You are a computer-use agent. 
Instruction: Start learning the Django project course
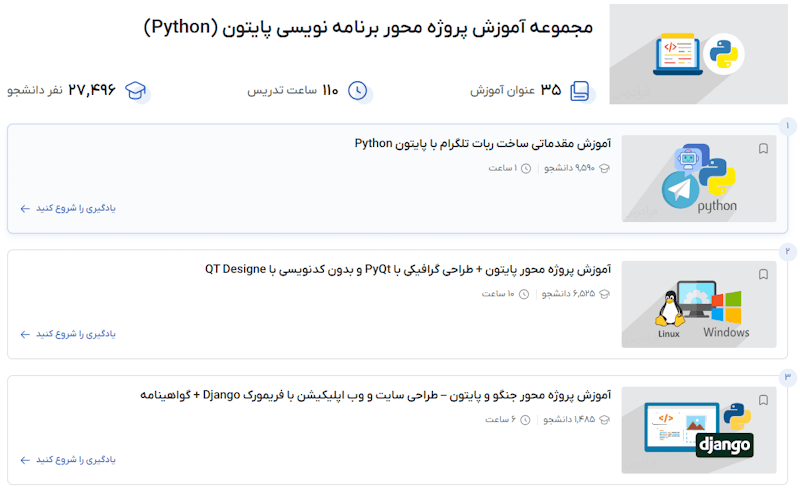68,460
